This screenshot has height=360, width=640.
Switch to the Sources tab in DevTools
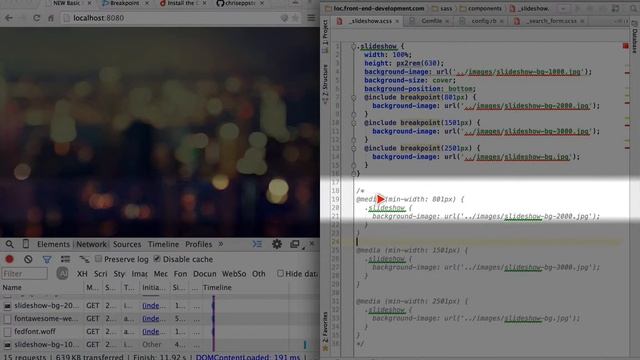point(127,244)
